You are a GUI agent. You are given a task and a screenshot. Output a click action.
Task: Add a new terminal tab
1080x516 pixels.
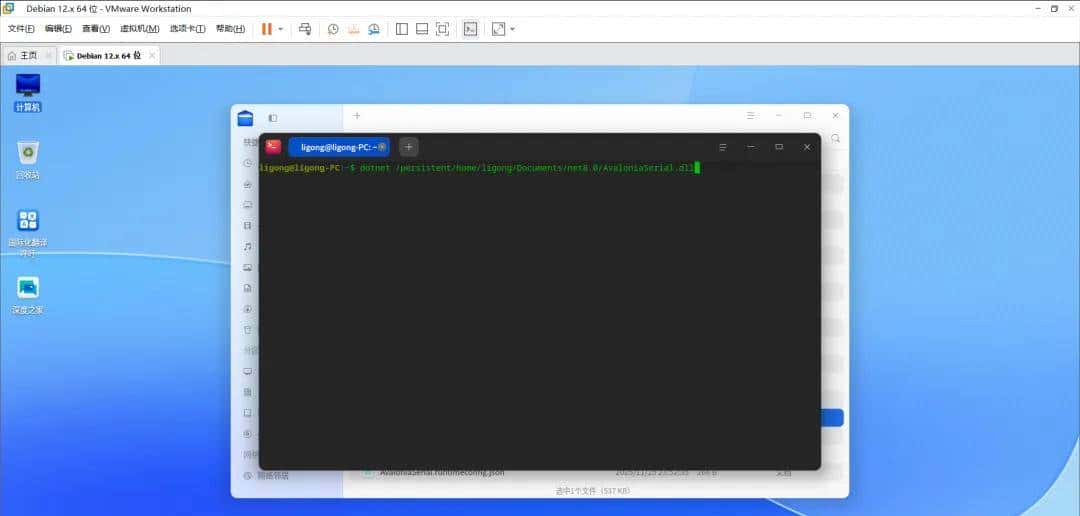pyautogui.click(x=408, y=147)
